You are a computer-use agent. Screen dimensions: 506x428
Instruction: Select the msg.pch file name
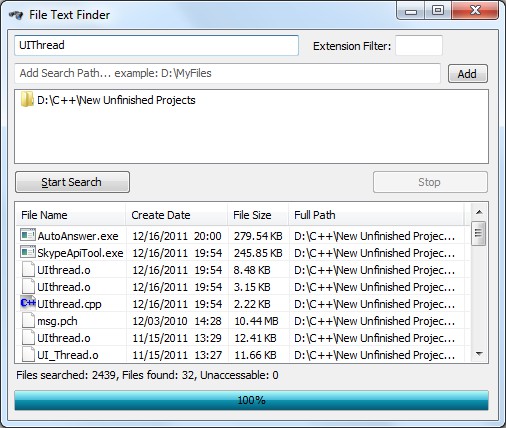(x=57, y=321)
